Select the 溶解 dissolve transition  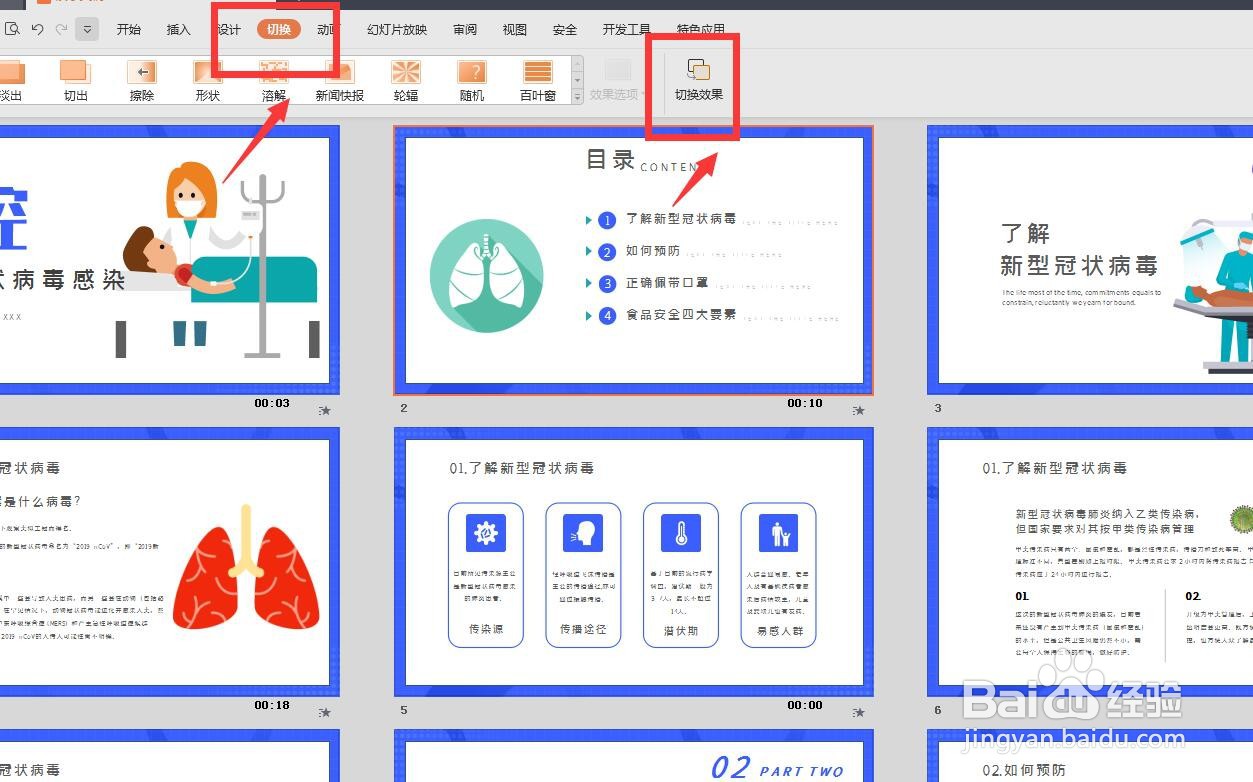click(x=274, y=80)
